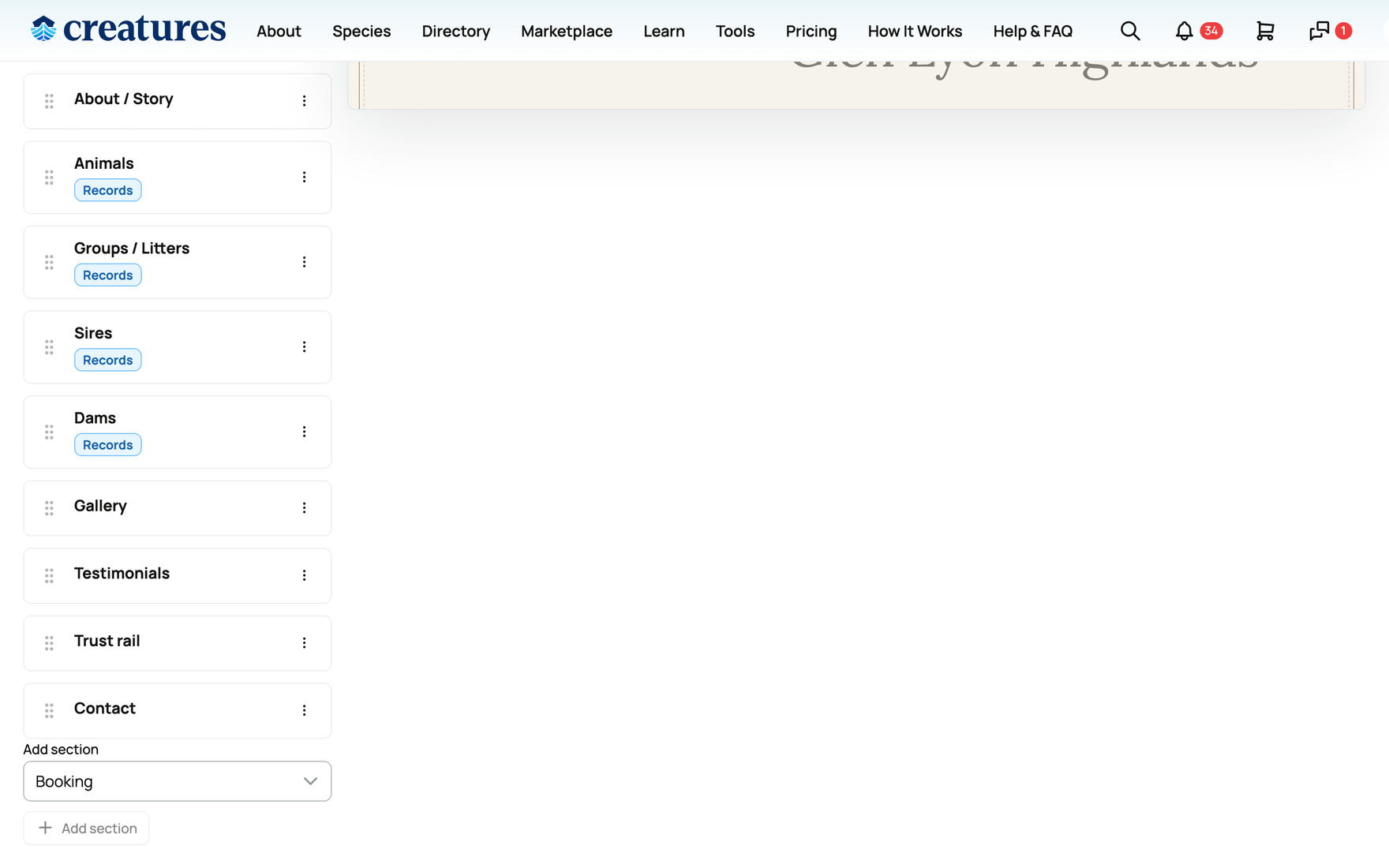Image resolution: width=1389 pixels, height=868 pixels.
Task: Click Records badge under Dams
Action: click(x=108, y=445)
